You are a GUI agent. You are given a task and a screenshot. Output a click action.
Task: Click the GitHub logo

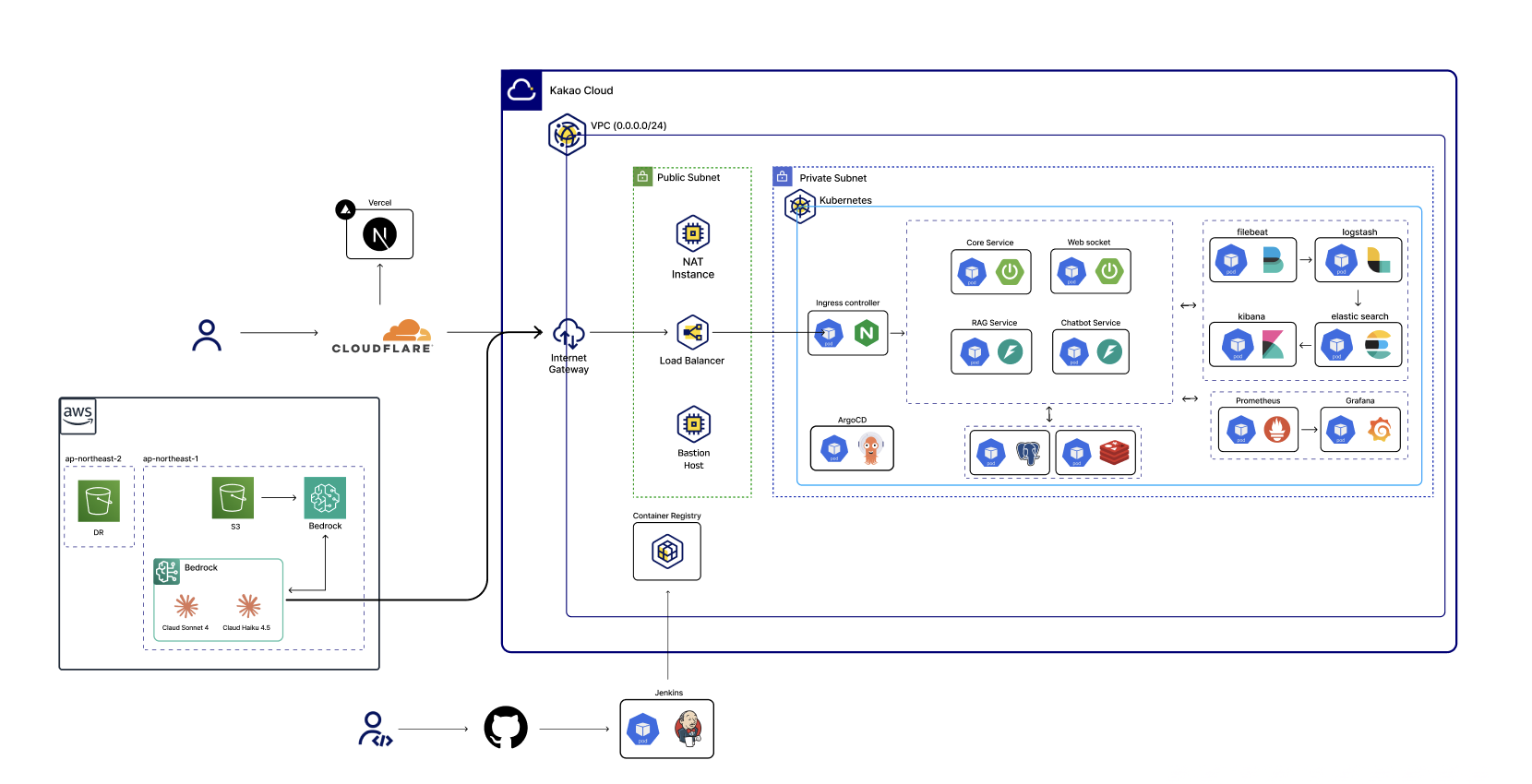click(506, 728)
